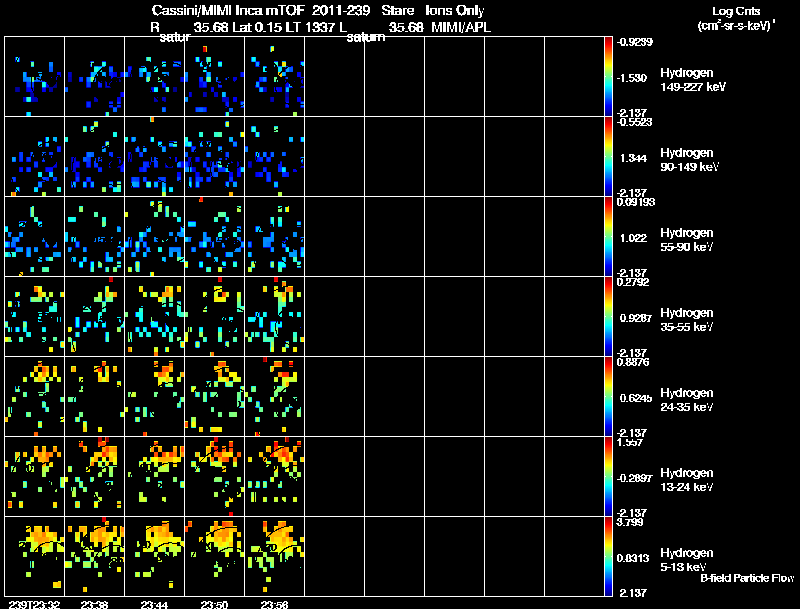800x609 pixels.
Task: Click the '3.799' color scale value
Action: pos(630,523)
